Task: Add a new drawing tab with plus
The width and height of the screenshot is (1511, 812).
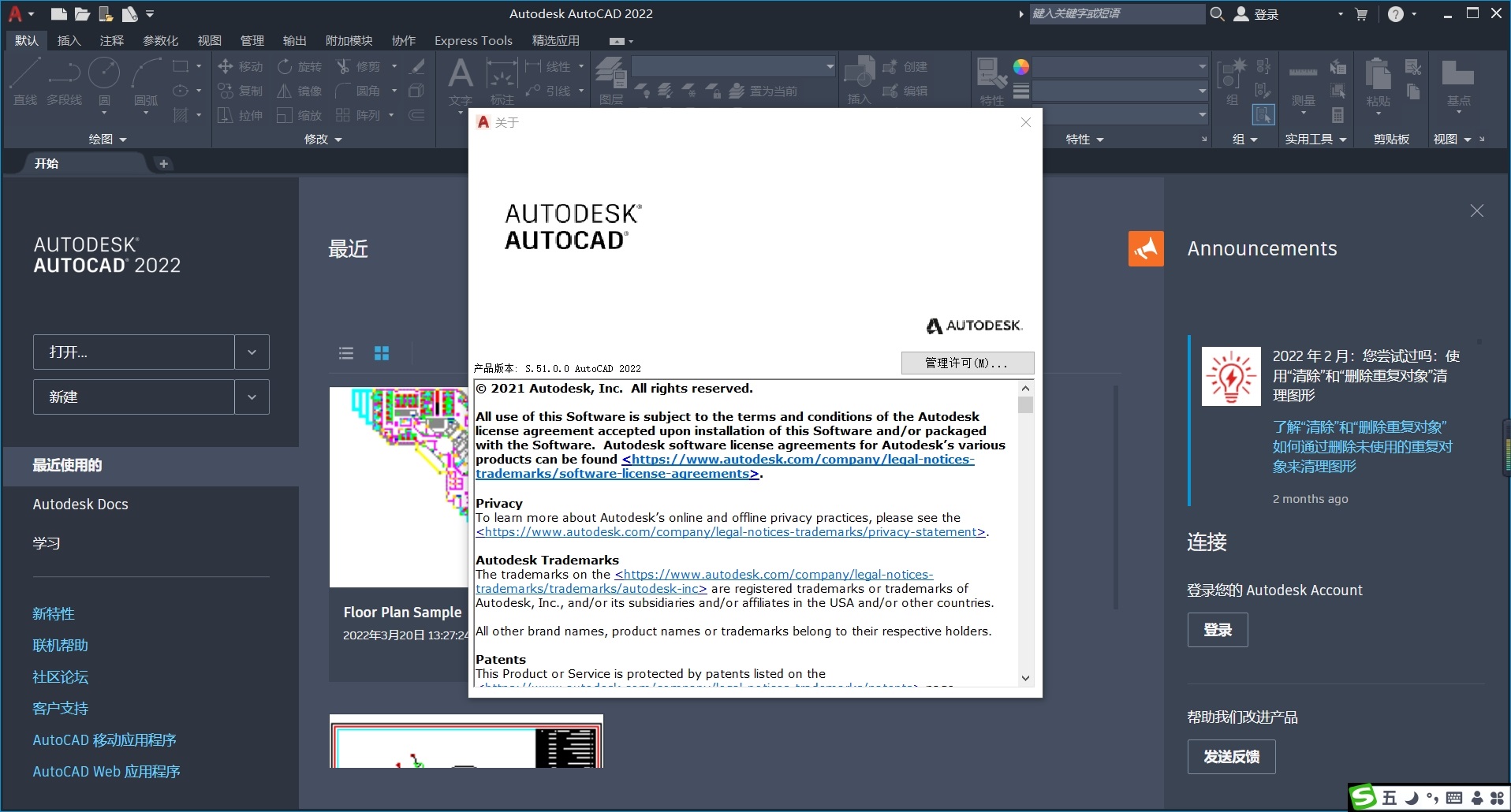Action: click(163, 163)
